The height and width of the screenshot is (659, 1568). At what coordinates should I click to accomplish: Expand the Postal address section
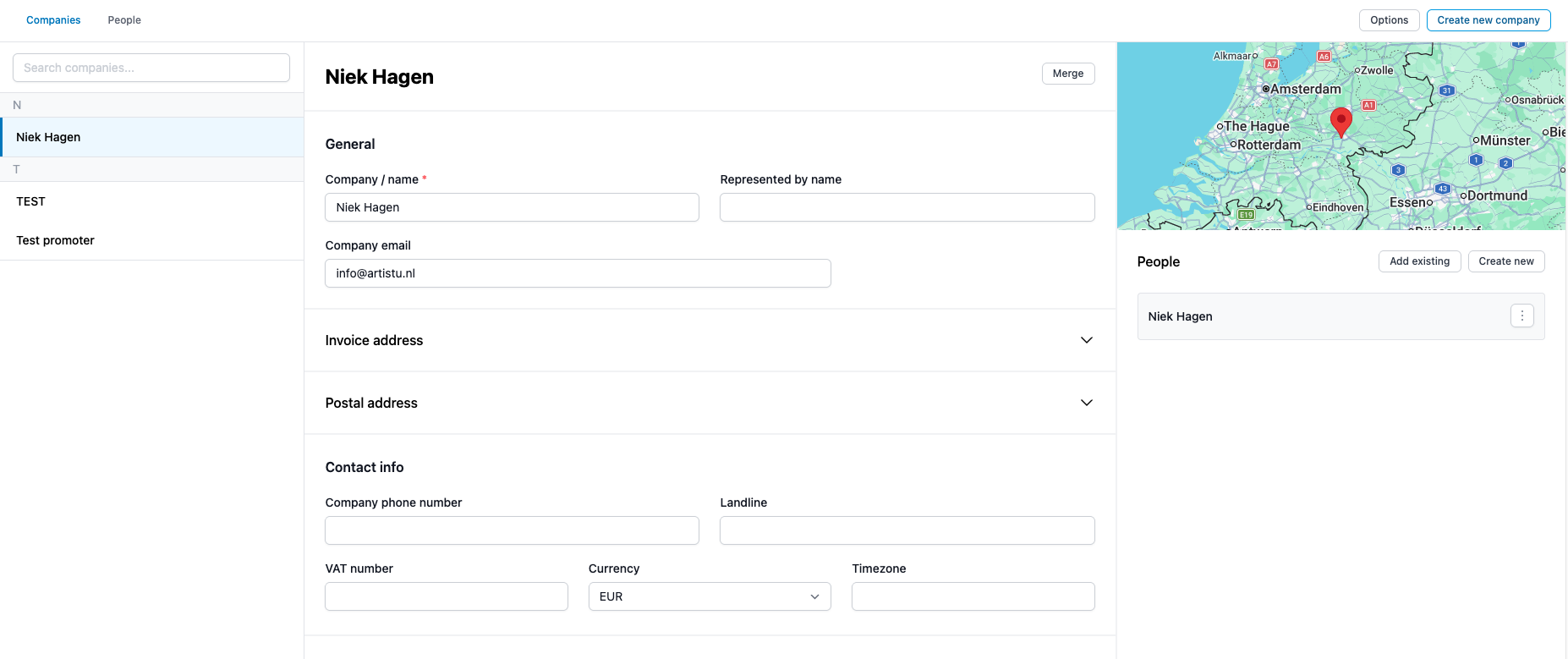[1086, 403]
